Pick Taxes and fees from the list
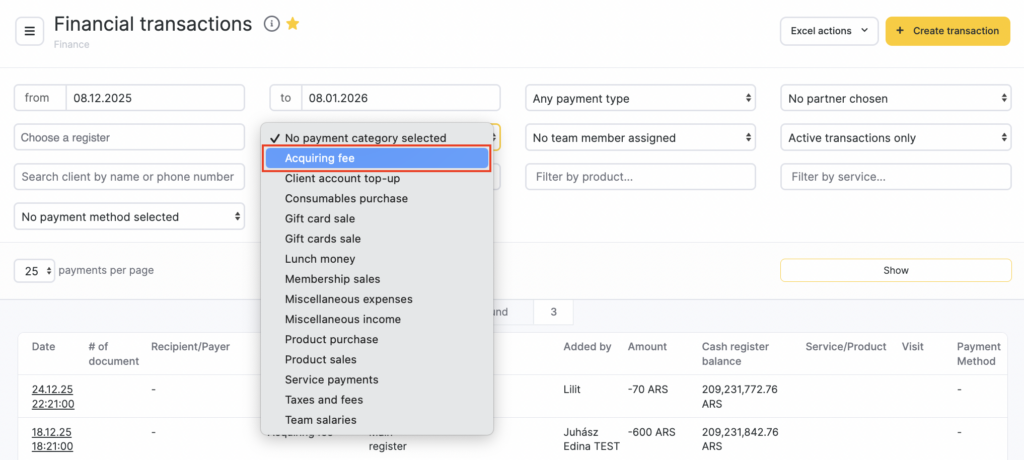Viewport: 1024px width, 460px height. (323, 400)
